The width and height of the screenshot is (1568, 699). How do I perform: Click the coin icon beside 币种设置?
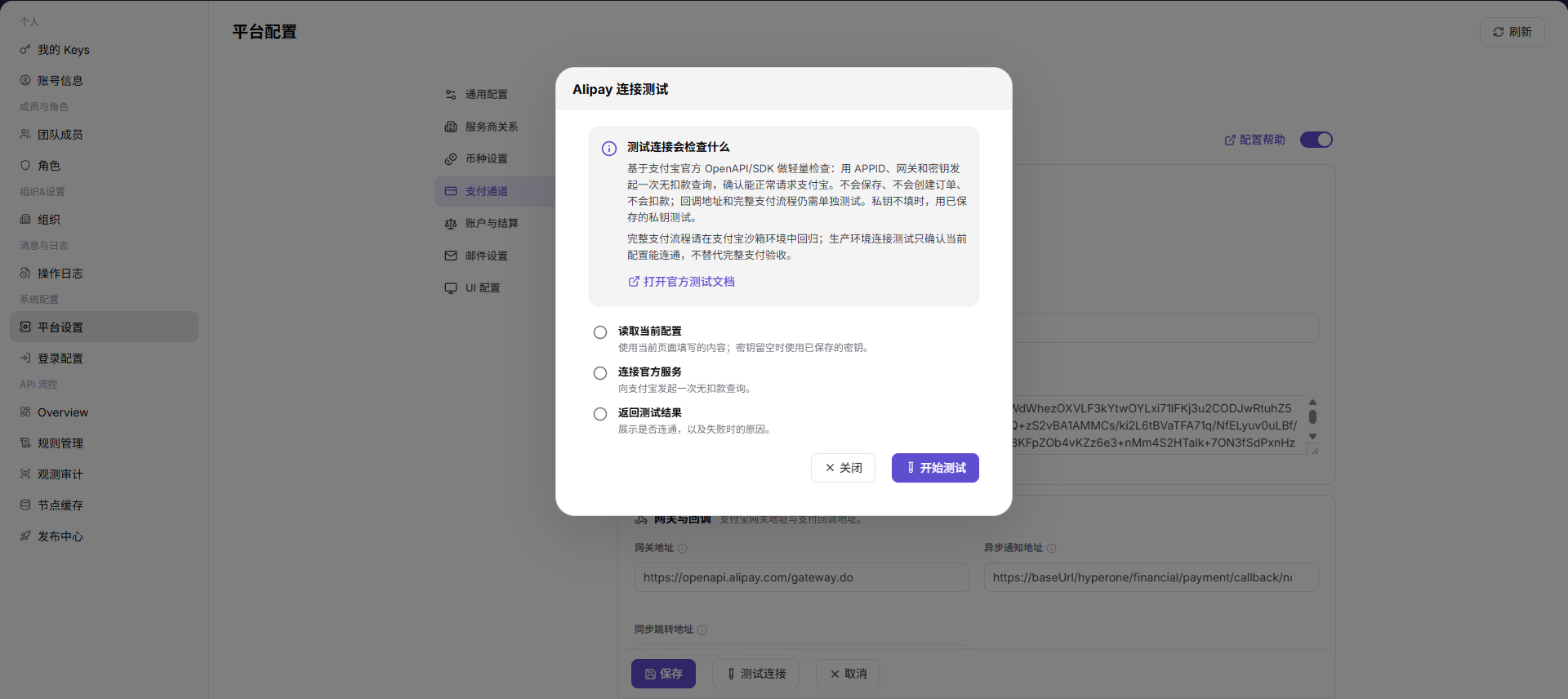click(451, 158)
